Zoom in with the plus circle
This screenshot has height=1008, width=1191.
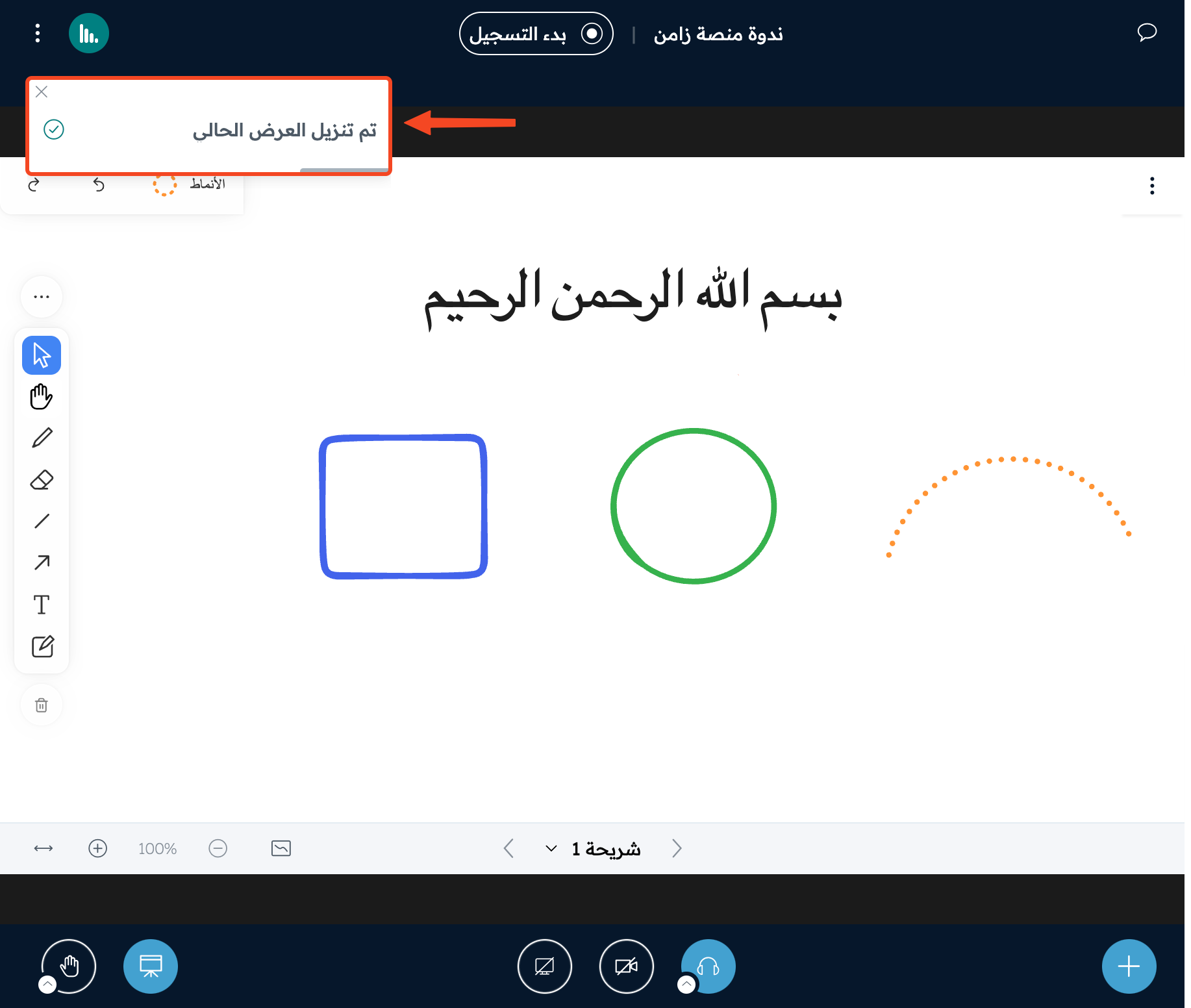click(x=97, y=848)
